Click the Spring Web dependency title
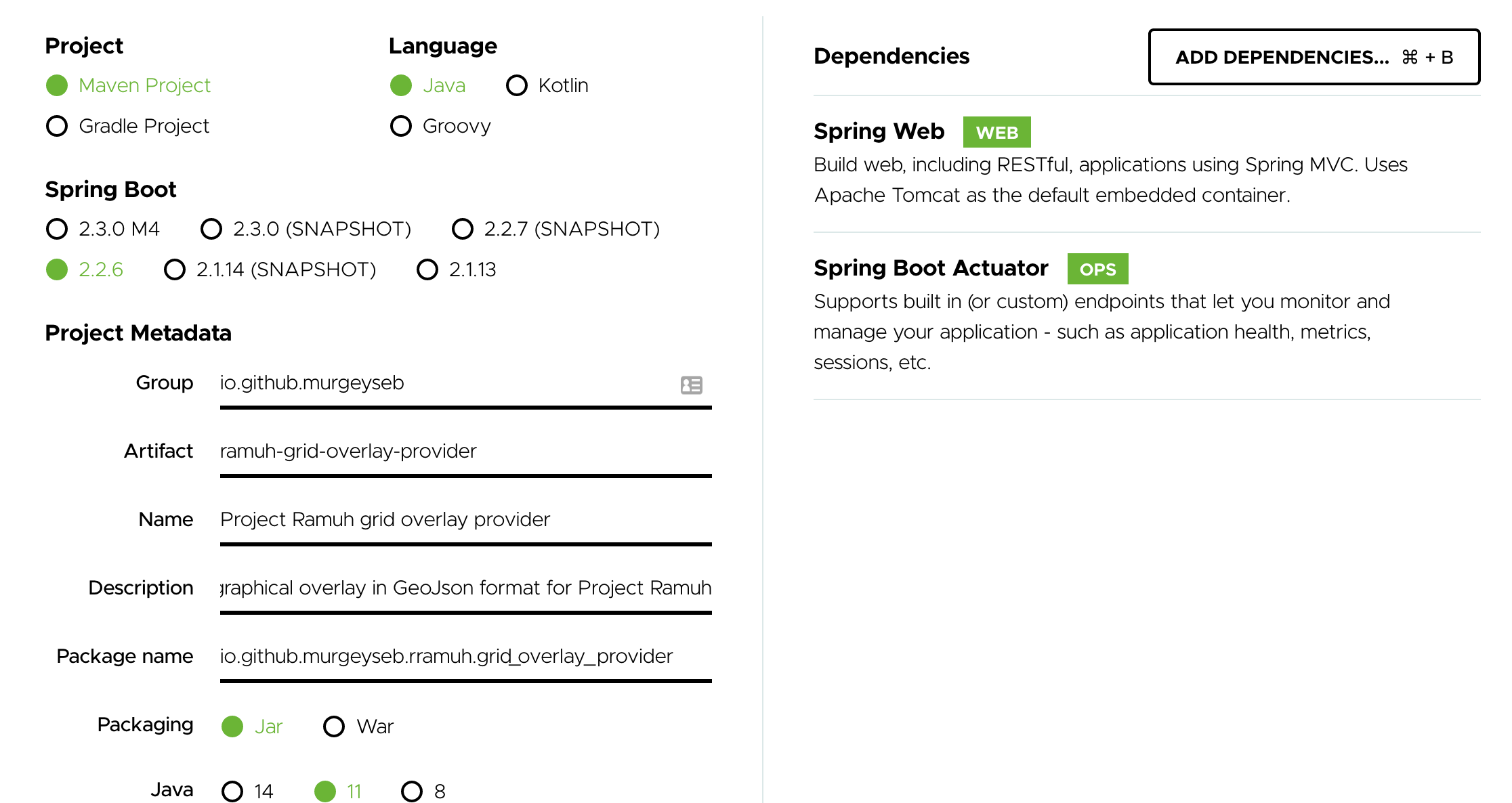Image resolution: width=1512 pixels, height=803 pixels. [879, 131]
